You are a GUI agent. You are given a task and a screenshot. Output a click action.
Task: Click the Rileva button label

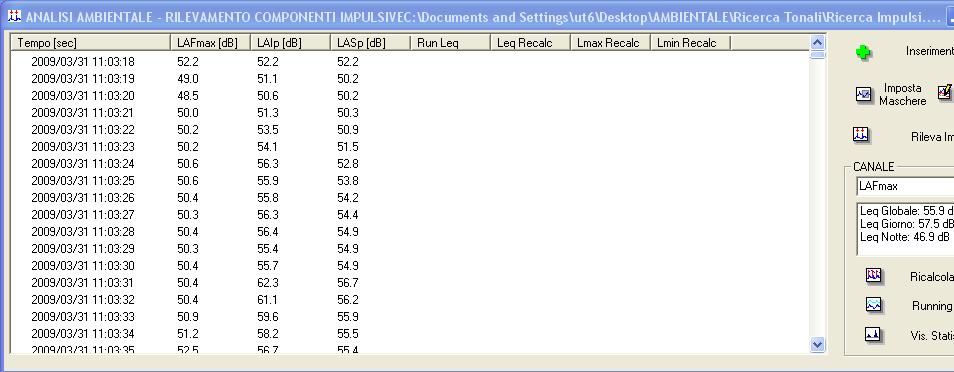tap(932, 137)
